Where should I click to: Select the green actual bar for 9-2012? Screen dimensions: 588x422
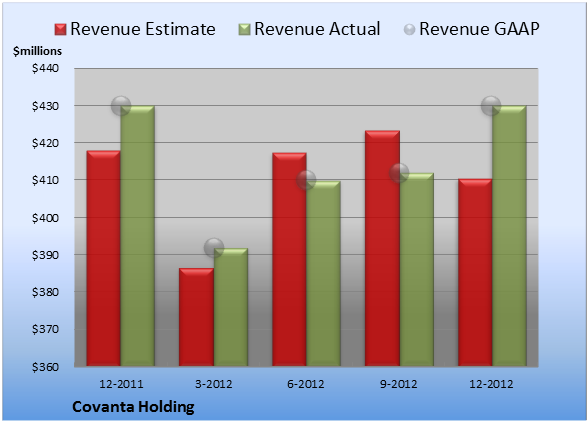(x=417, y=269)
